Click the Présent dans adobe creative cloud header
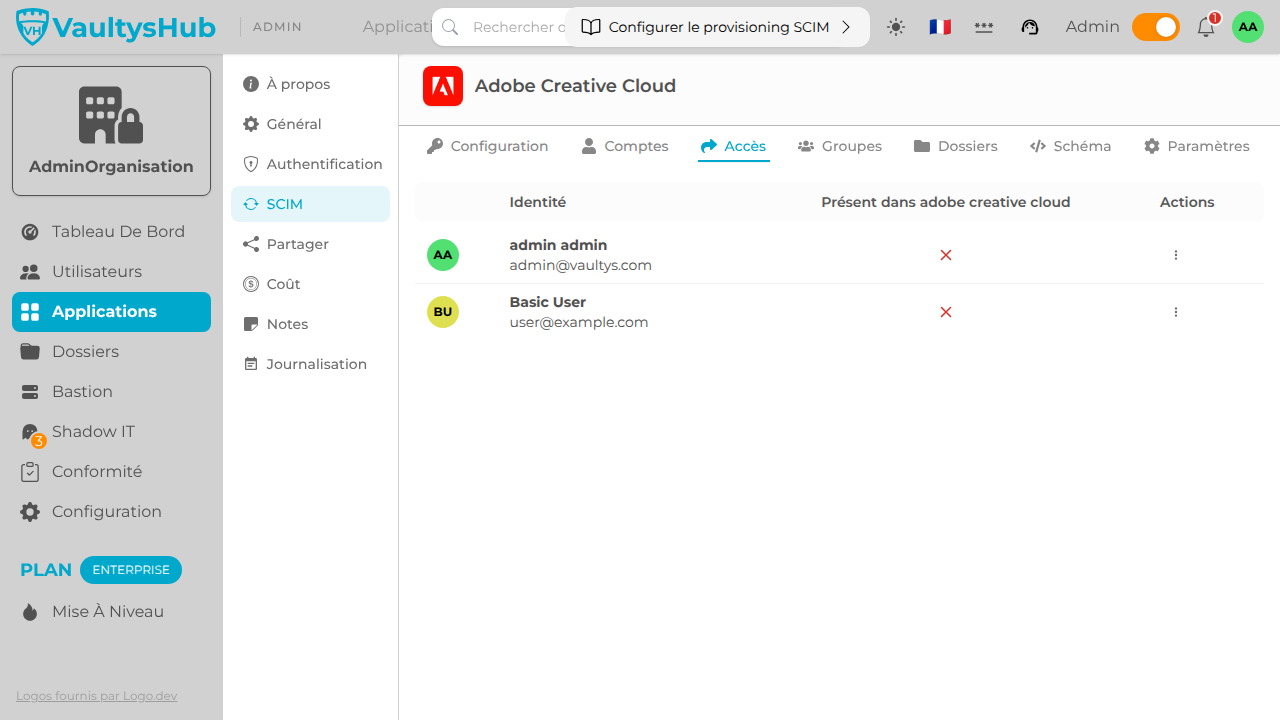This screenshot has width=1280, height=720. [946, 202]
